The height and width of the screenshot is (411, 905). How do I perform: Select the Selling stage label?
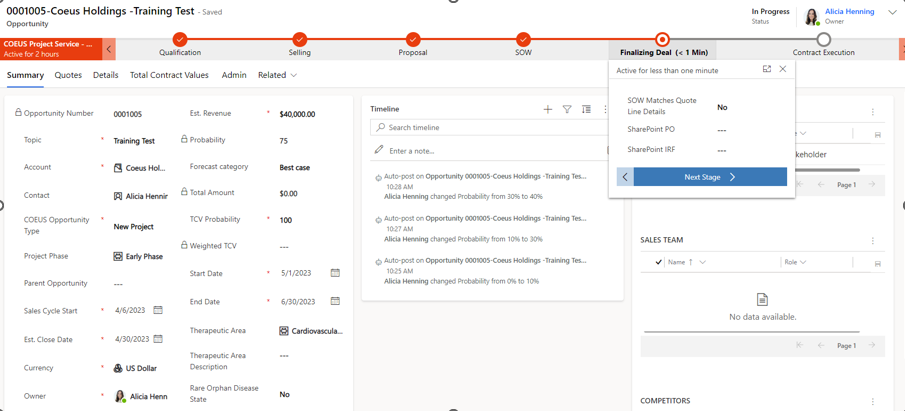[x=300, y=53]
